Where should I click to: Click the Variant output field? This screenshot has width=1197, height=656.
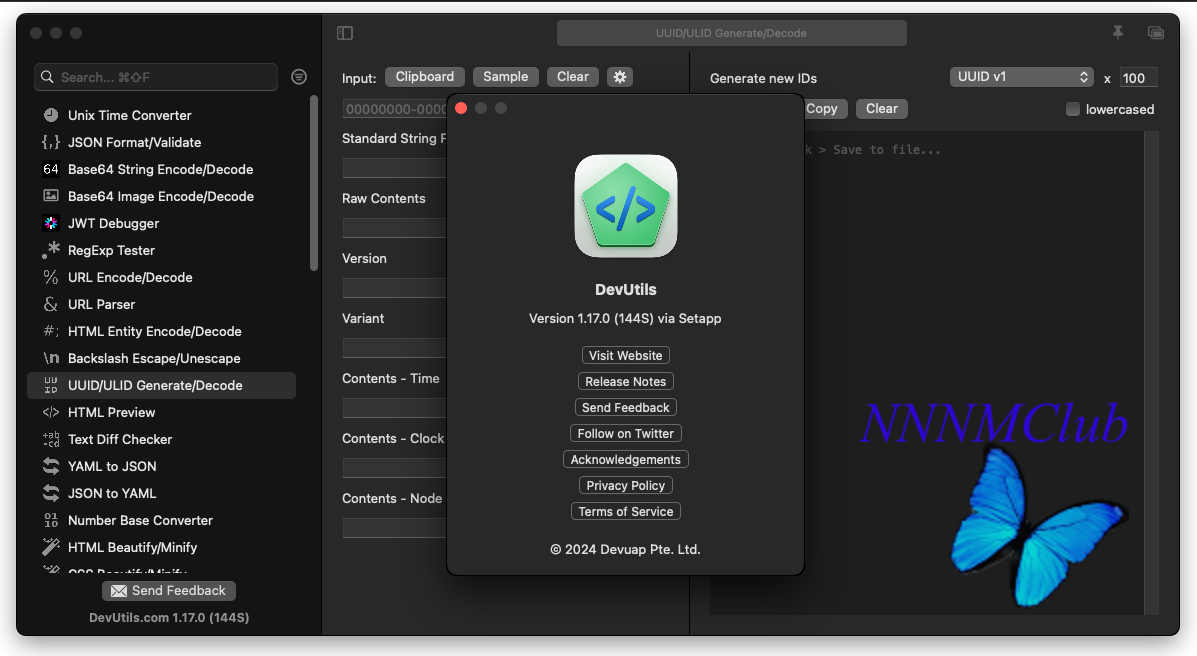[x=395, y=348]
